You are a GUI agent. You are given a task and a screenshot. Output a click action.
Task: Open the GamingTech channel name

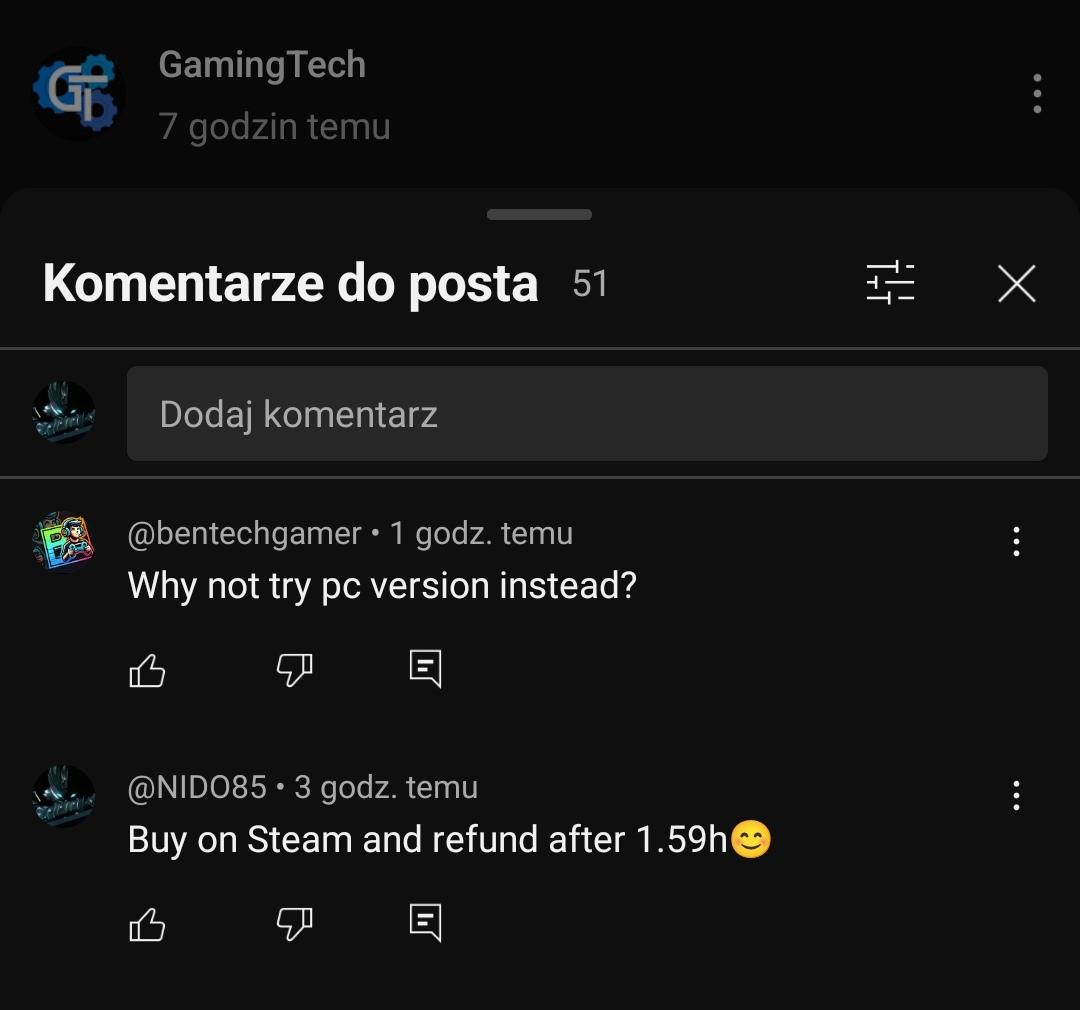click(x=262, y=65)
